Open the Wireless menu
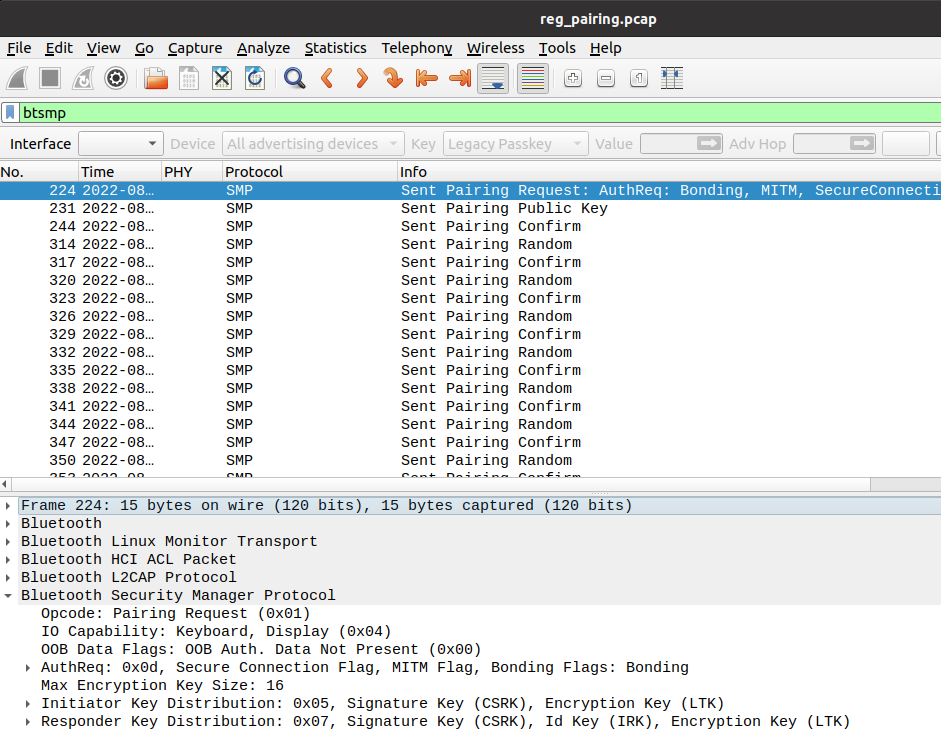 pos(495,48)
